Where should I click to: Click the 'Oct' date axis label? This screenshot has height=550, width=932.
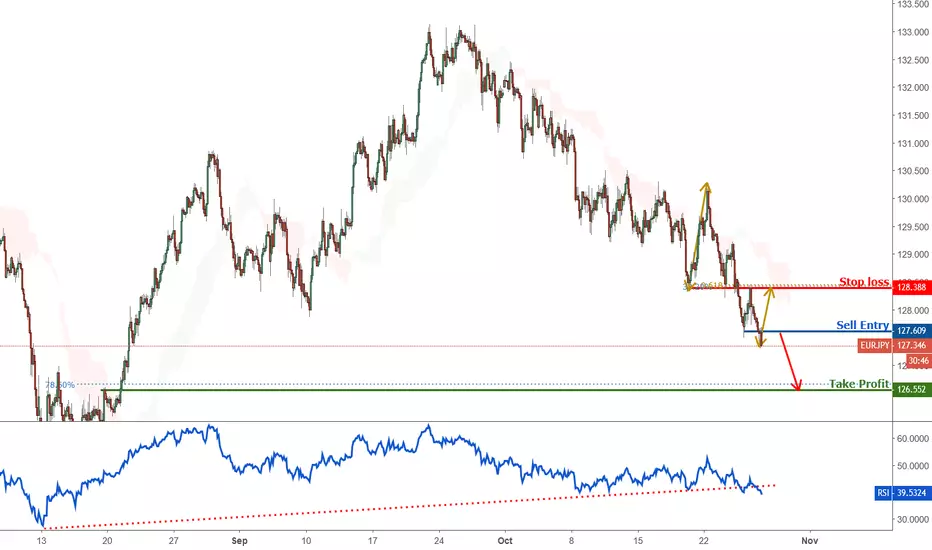point(505,540)
